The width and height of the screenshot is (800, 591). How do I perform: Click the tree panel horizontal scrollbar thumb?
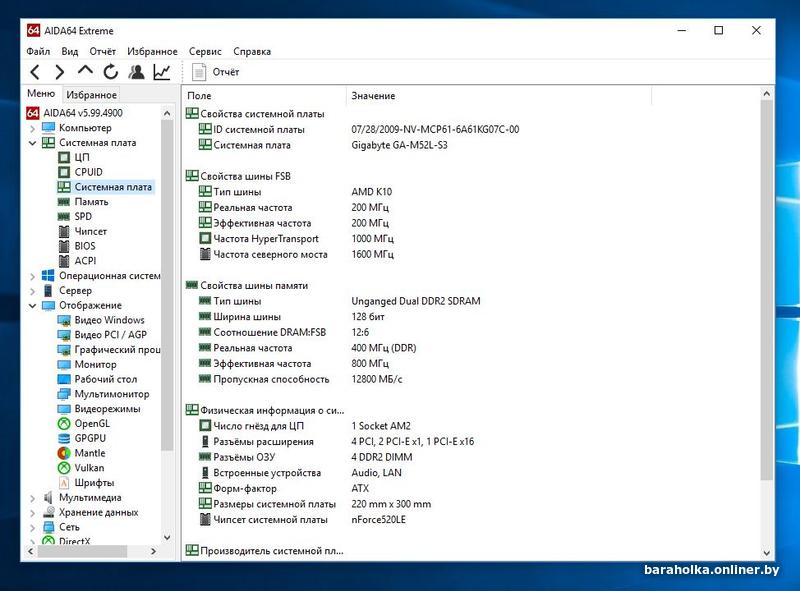coord(82,552)
